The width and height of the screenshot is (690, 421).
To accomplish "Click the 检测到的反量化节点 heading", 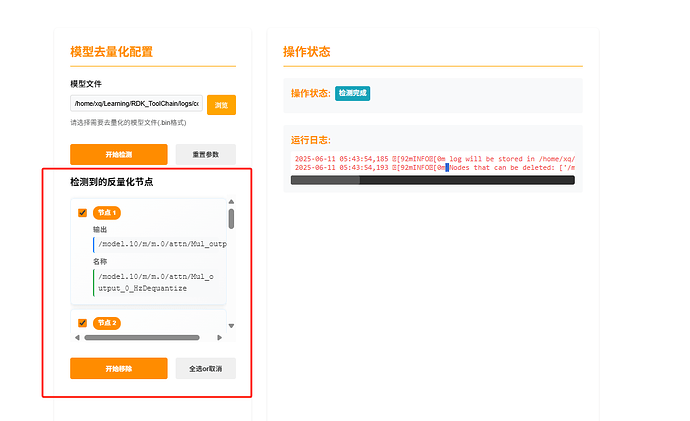I will point(112,182).
